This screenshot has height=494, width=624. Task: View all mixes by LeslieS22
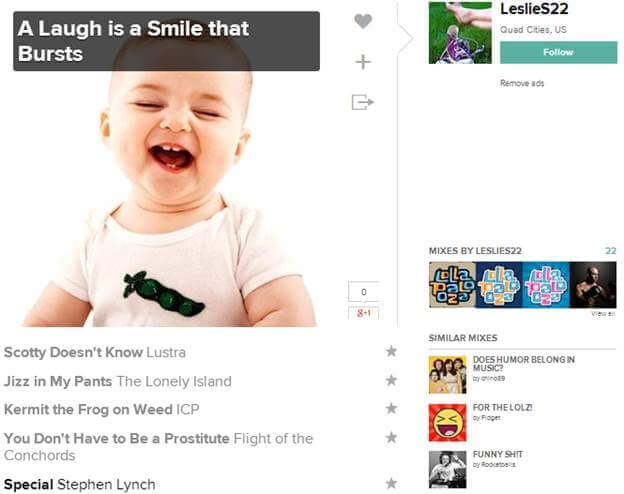pos(603,314)
